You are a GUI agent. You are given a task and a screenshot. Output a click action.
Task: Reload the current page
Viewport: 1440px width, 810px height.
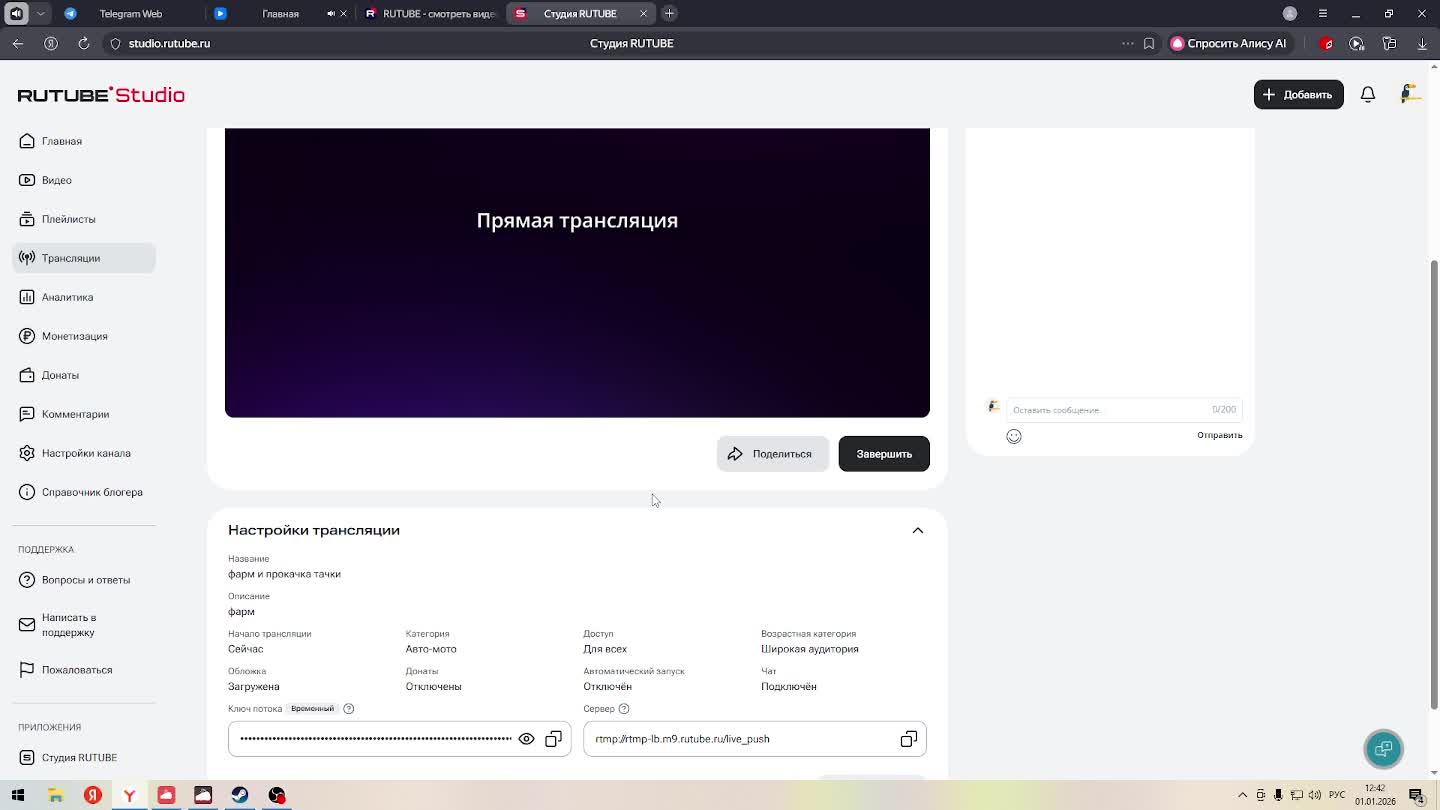pos(84,43)
